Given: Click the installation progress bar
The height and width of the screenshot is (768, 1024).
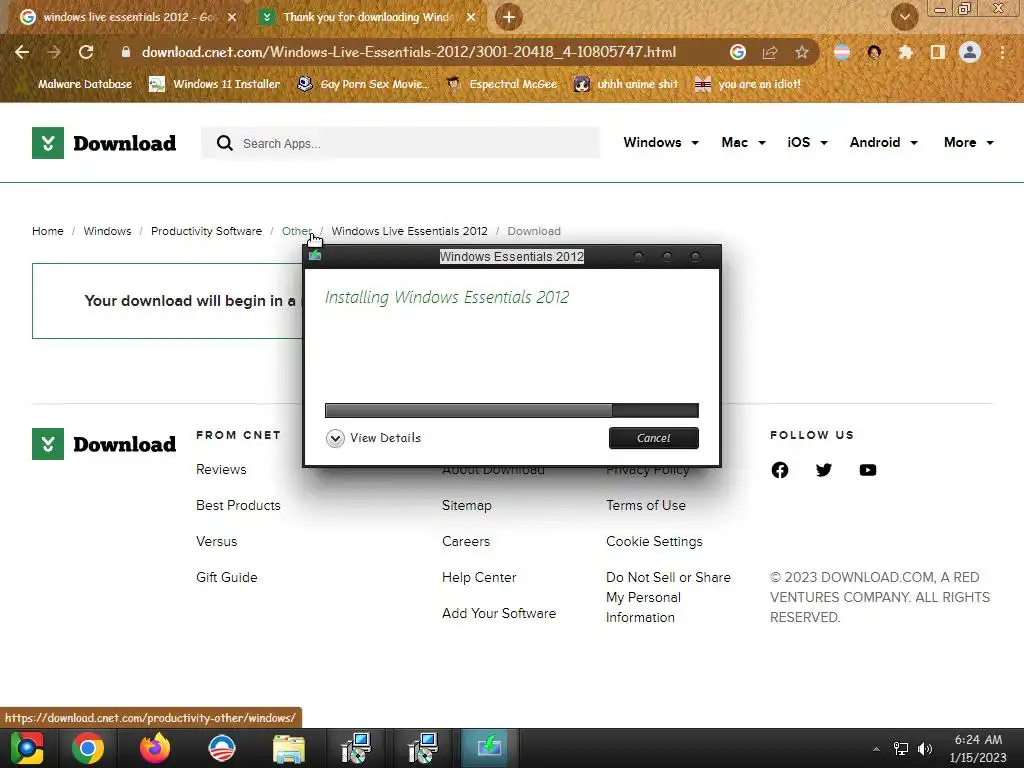Looking at the screenshot, I should pos(512,410).
